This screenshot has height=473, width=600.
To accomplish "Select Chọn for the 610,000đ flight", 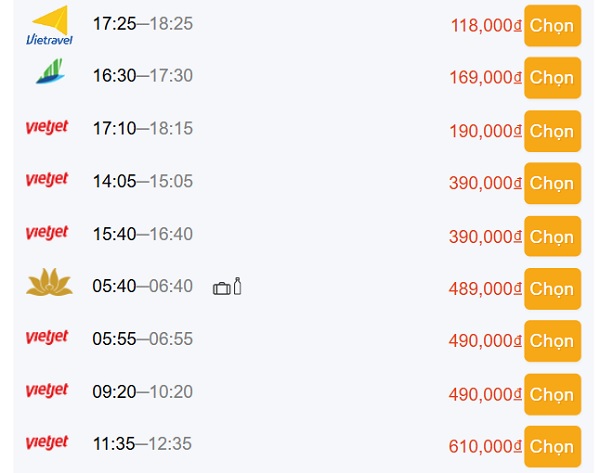I will coord(552,447).
